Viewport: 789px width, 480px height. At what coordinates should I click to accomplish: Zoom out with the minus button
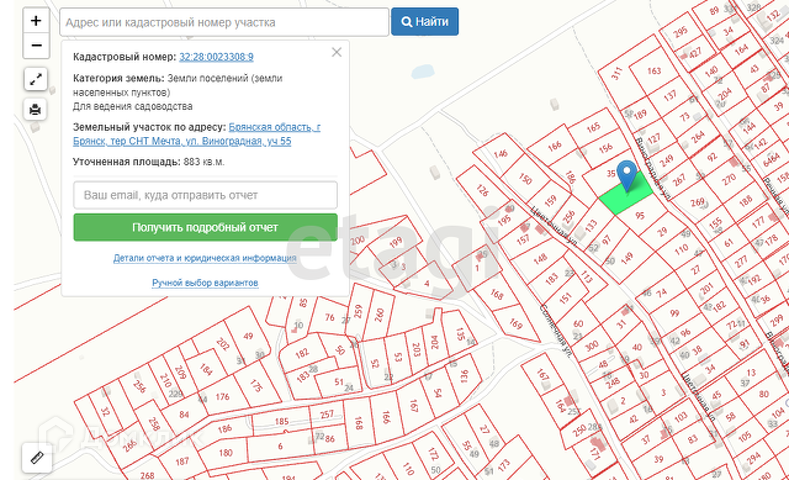[x=36, y=46]
